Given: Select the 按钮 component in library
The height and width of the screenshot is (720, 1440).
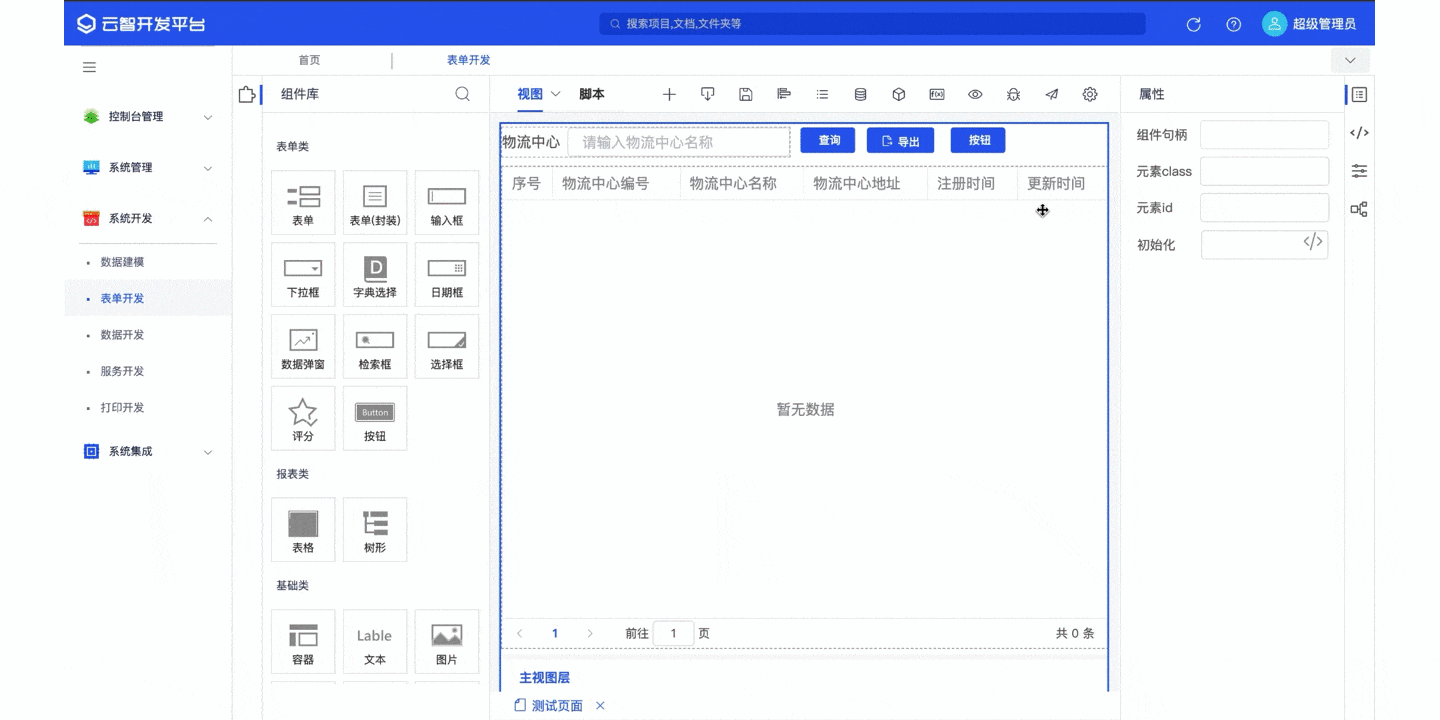Looking at the screenshot, I should [x=375, y=419].
